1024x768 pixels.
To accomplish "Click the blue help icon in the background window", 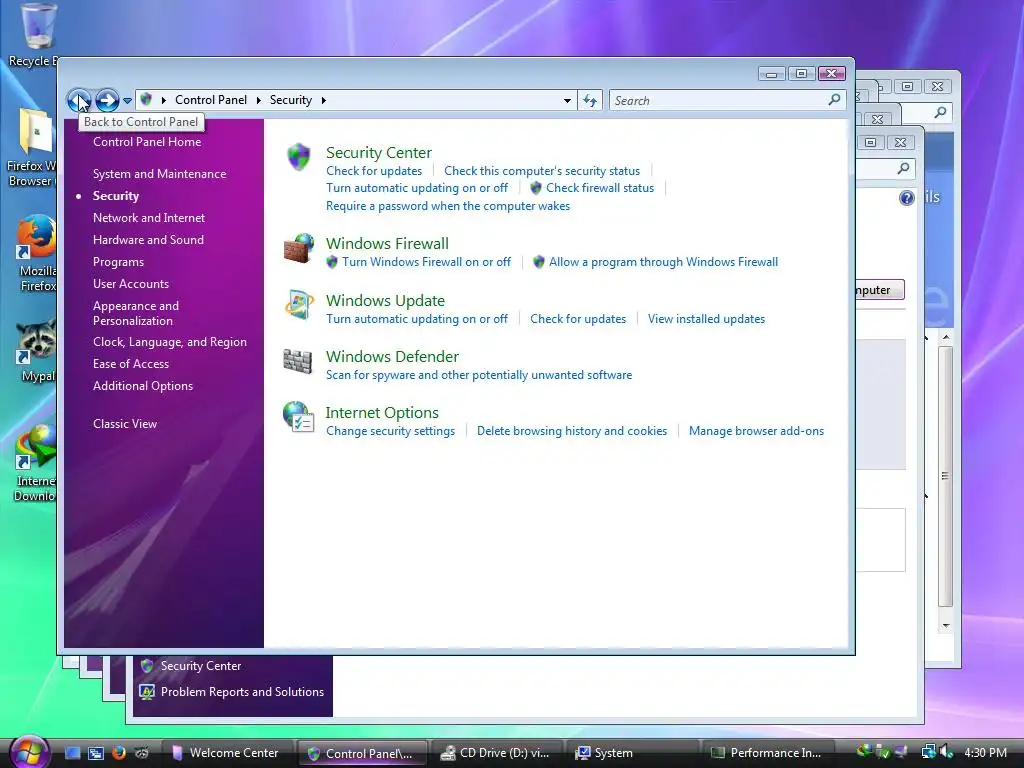I will point(907,198).
